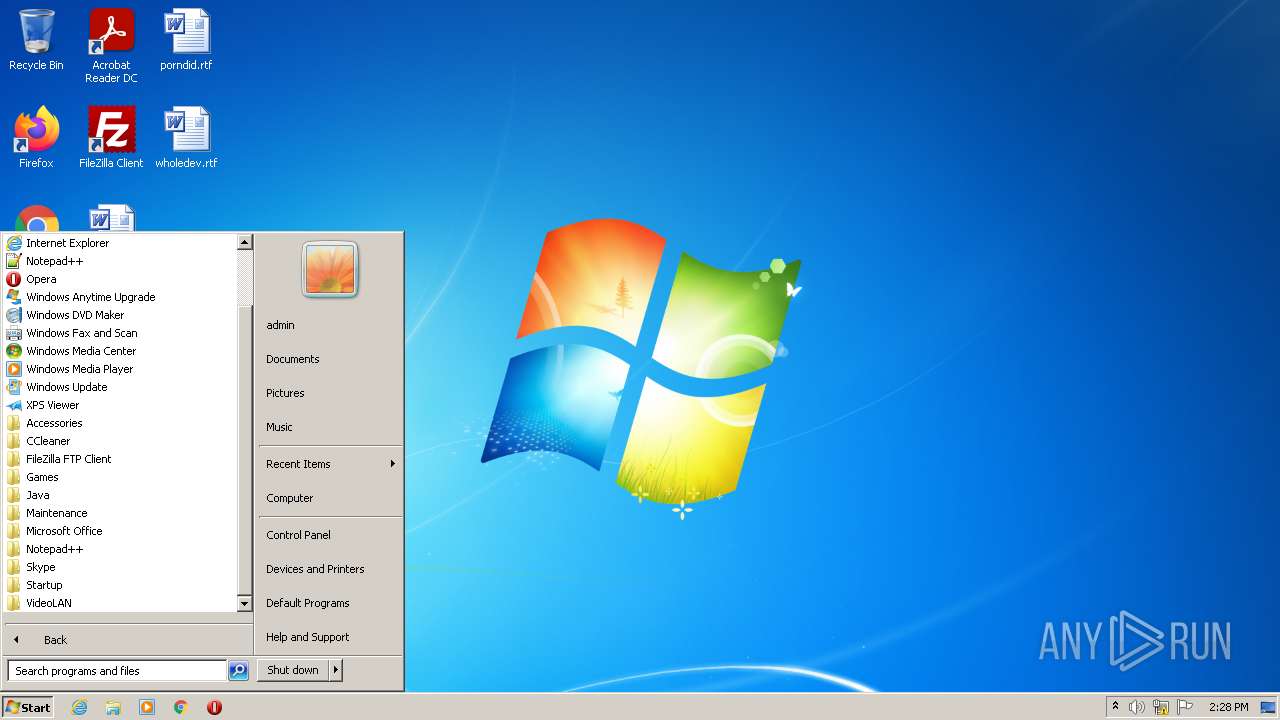Expand the Accessories folder

point(120,423)
